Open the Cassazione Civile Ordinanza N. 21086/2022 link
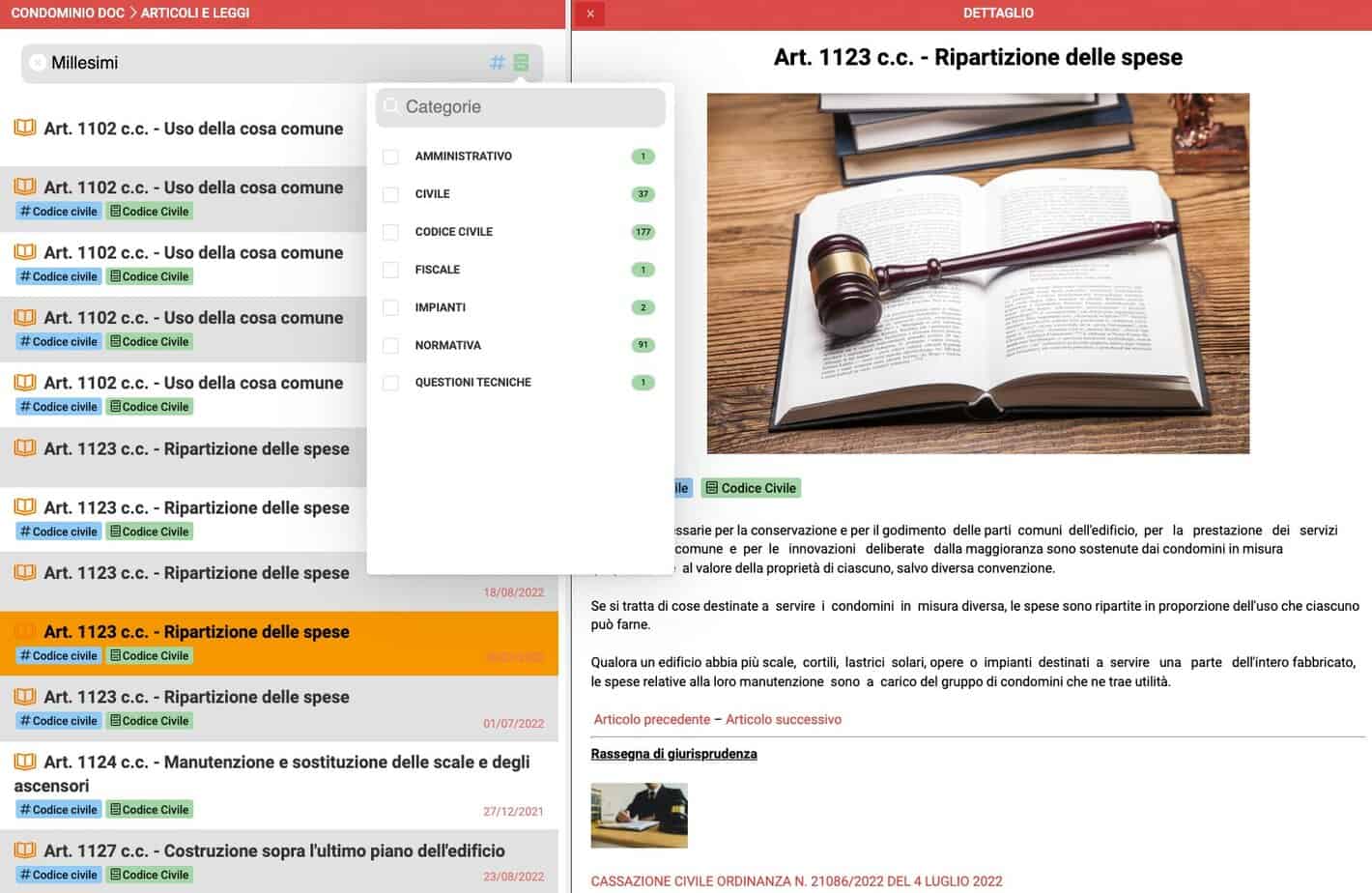The image size is (1372, 893). pyautogui.click(x=796, y=880)
